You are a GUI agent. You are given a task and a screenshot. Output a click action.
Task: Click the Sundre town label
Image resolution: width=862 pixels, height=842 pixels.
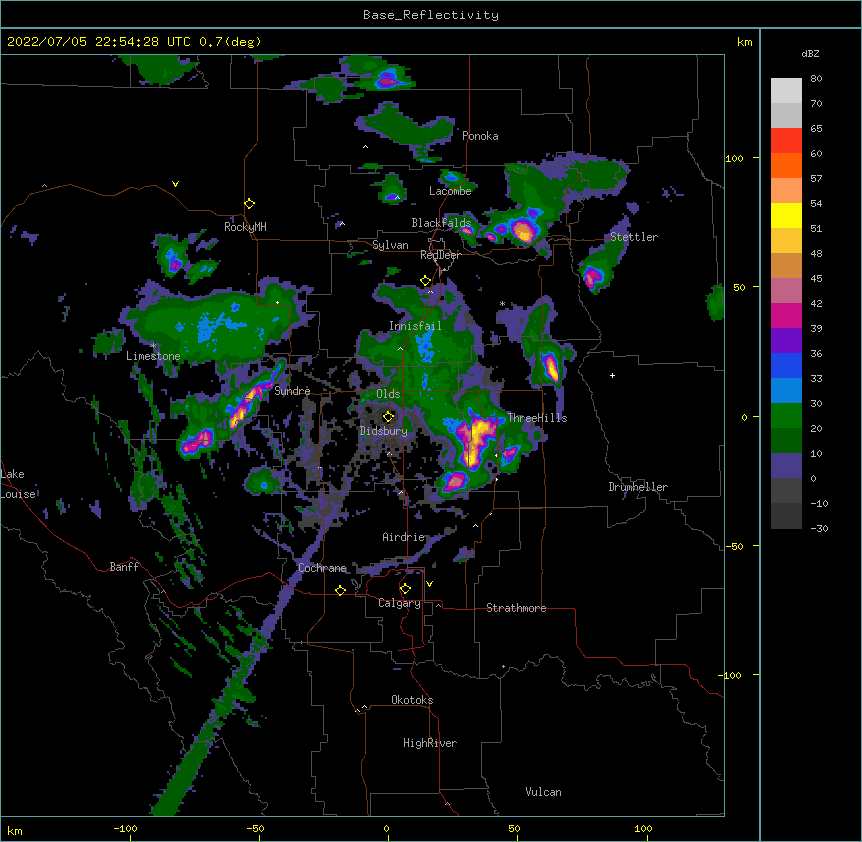[292, 391]
